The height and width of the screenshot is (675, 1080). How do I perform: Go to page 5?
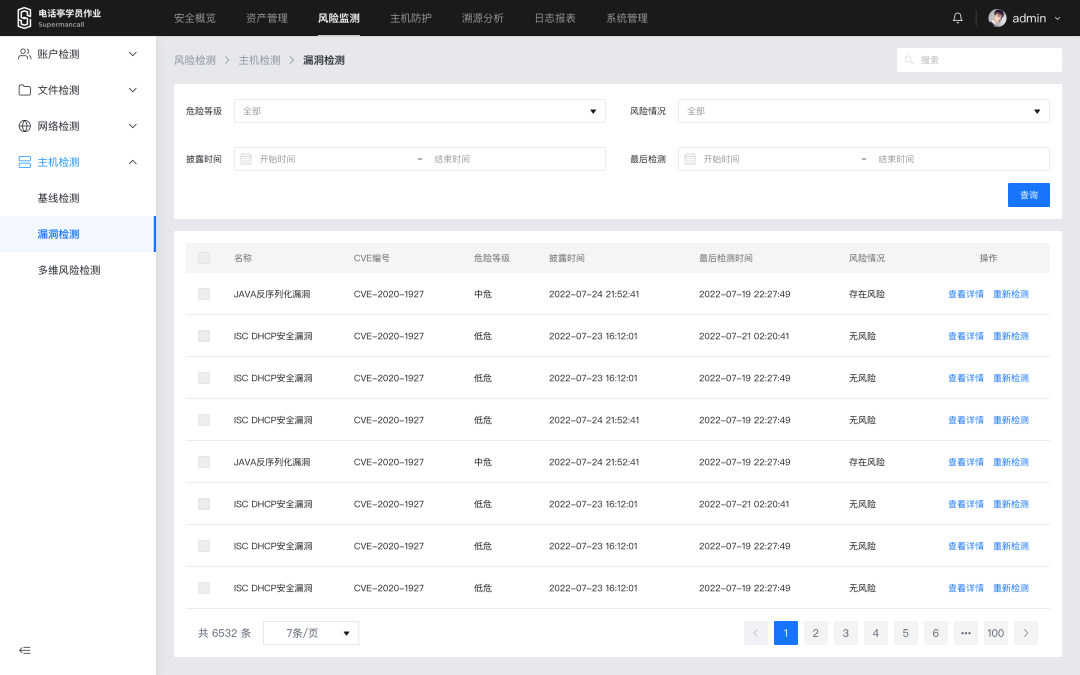[906, 633]
